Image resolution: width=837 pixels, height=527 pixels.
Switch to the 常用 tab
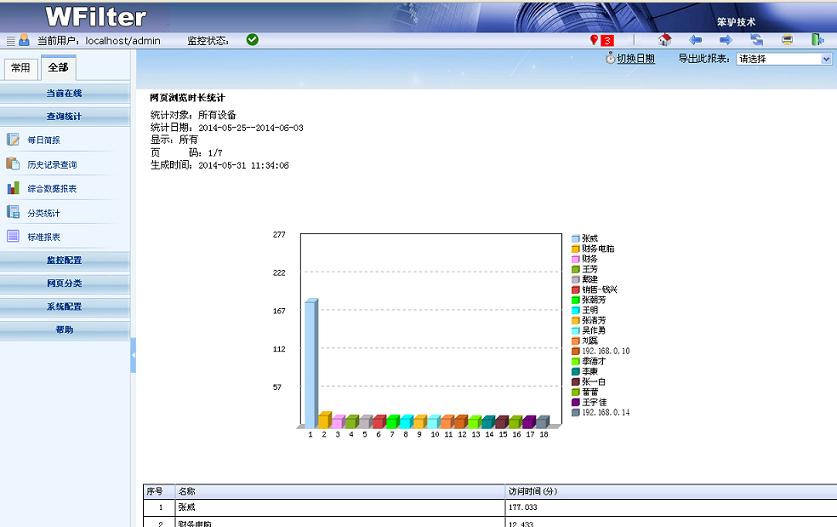click(x=20, y=68)
